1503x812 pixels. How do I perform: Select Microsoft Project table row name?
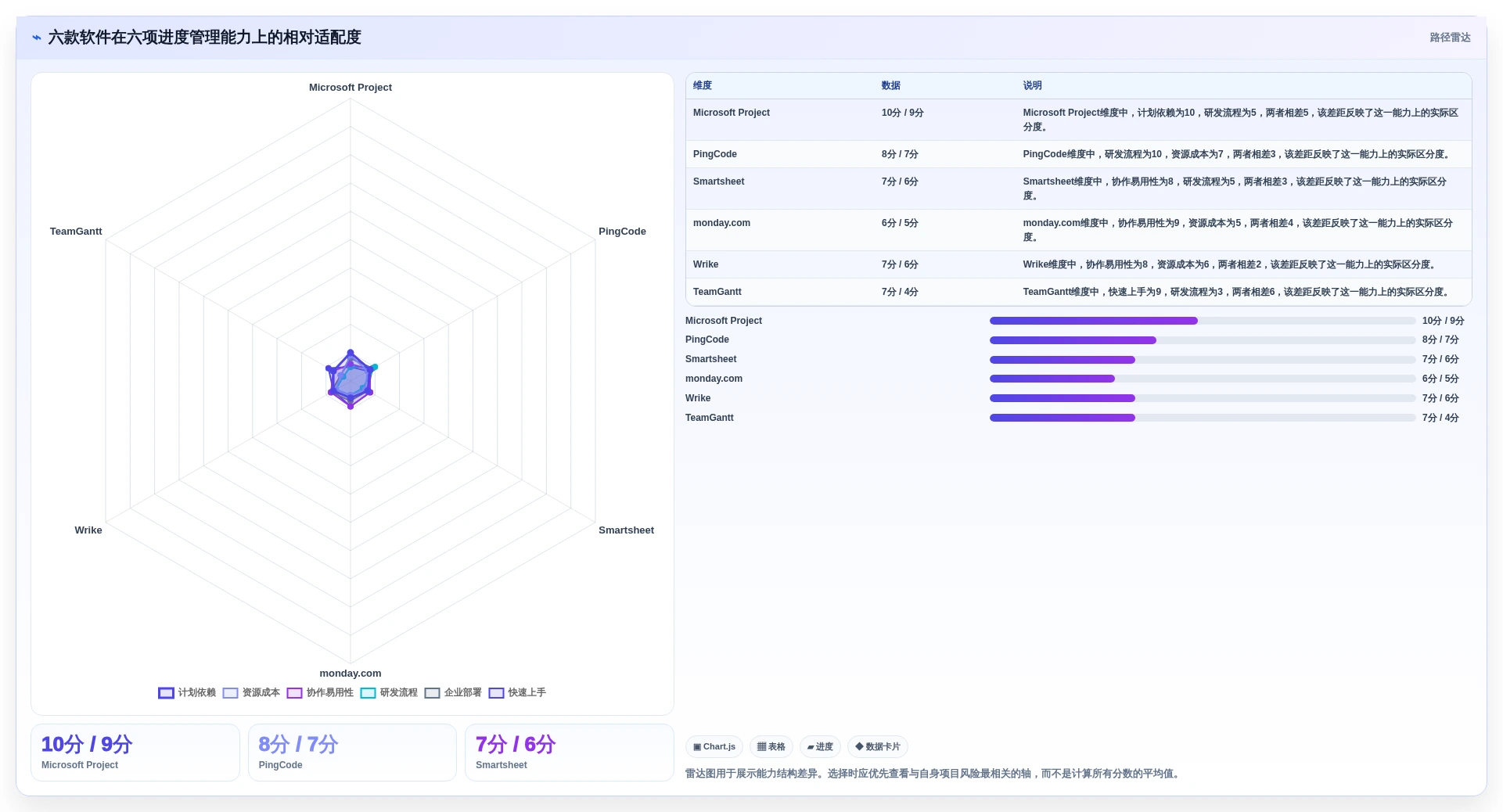pos(732,113)
